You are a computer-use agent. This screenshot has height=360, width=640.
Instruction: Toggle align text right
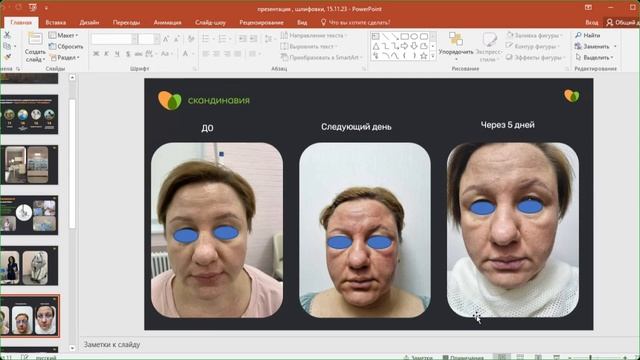[x=227, y=54]
